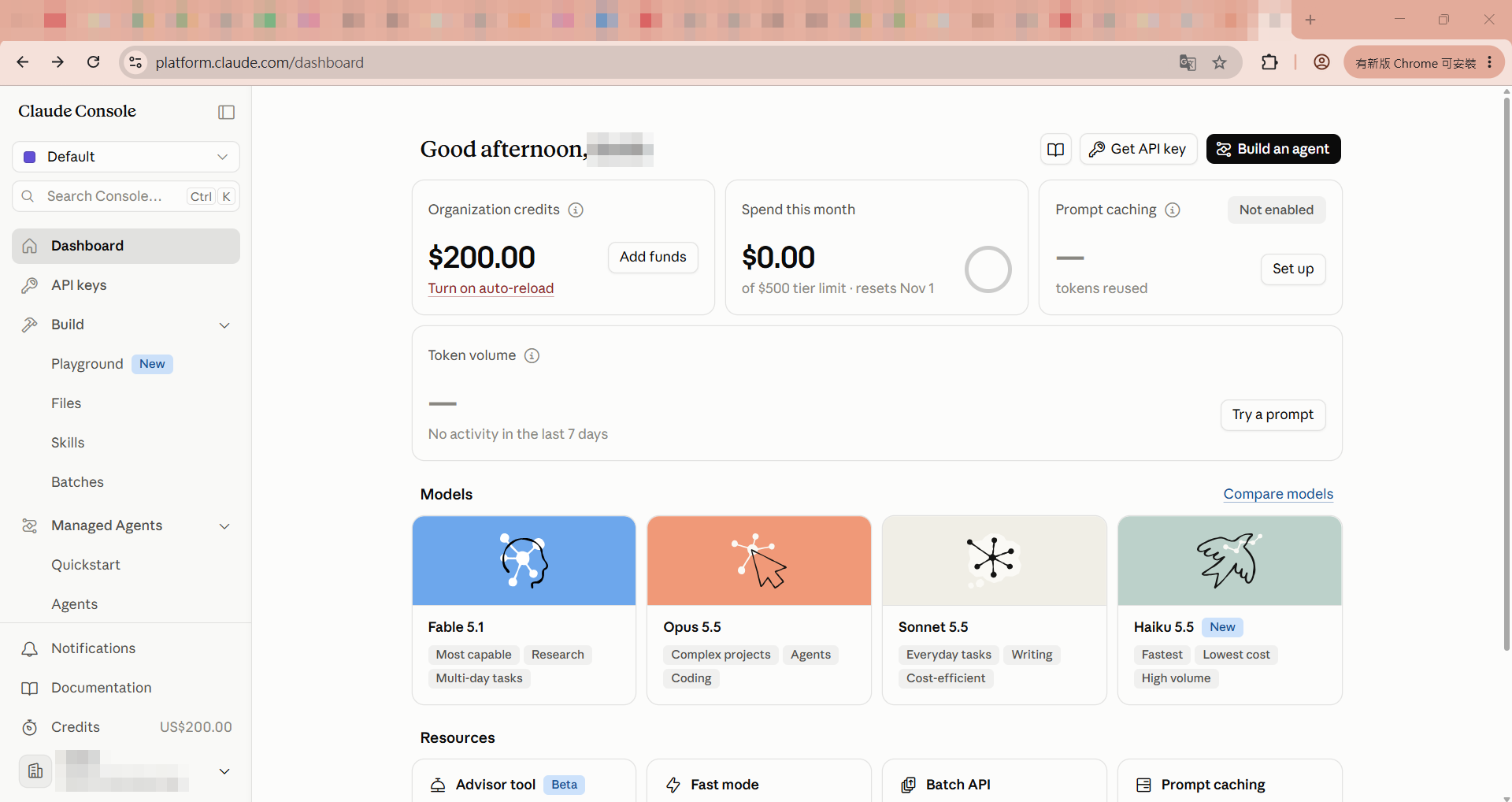1512x802 pixels.
Task: Open the Chrome extensions puzzle icon
Action: click(1269, 62)
